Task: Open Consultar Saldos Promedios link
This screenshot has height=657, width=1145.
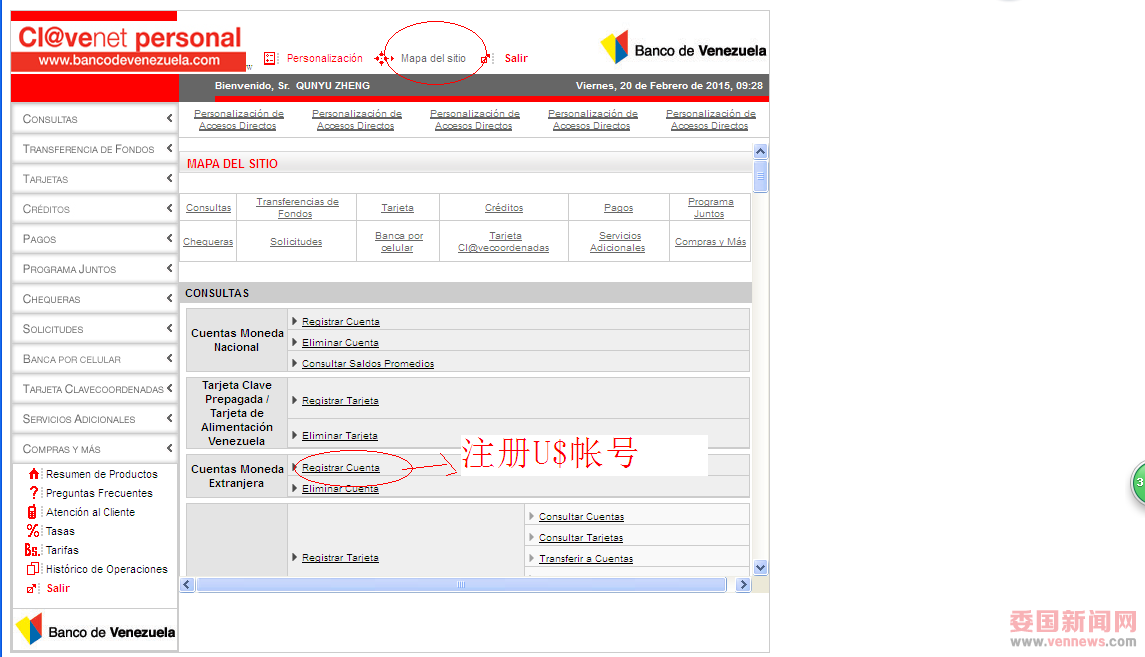Action: (368, 364)
